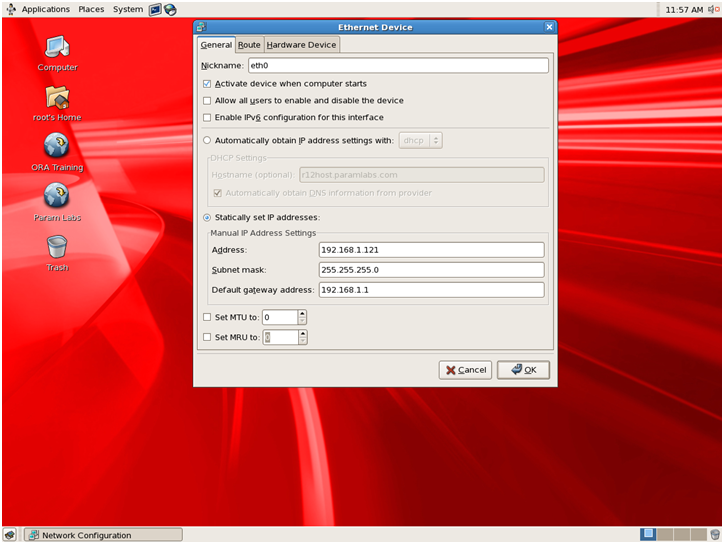Enable the Set MRU to checkbox
The width and height of the screenshot is (724, 544).
207,337
